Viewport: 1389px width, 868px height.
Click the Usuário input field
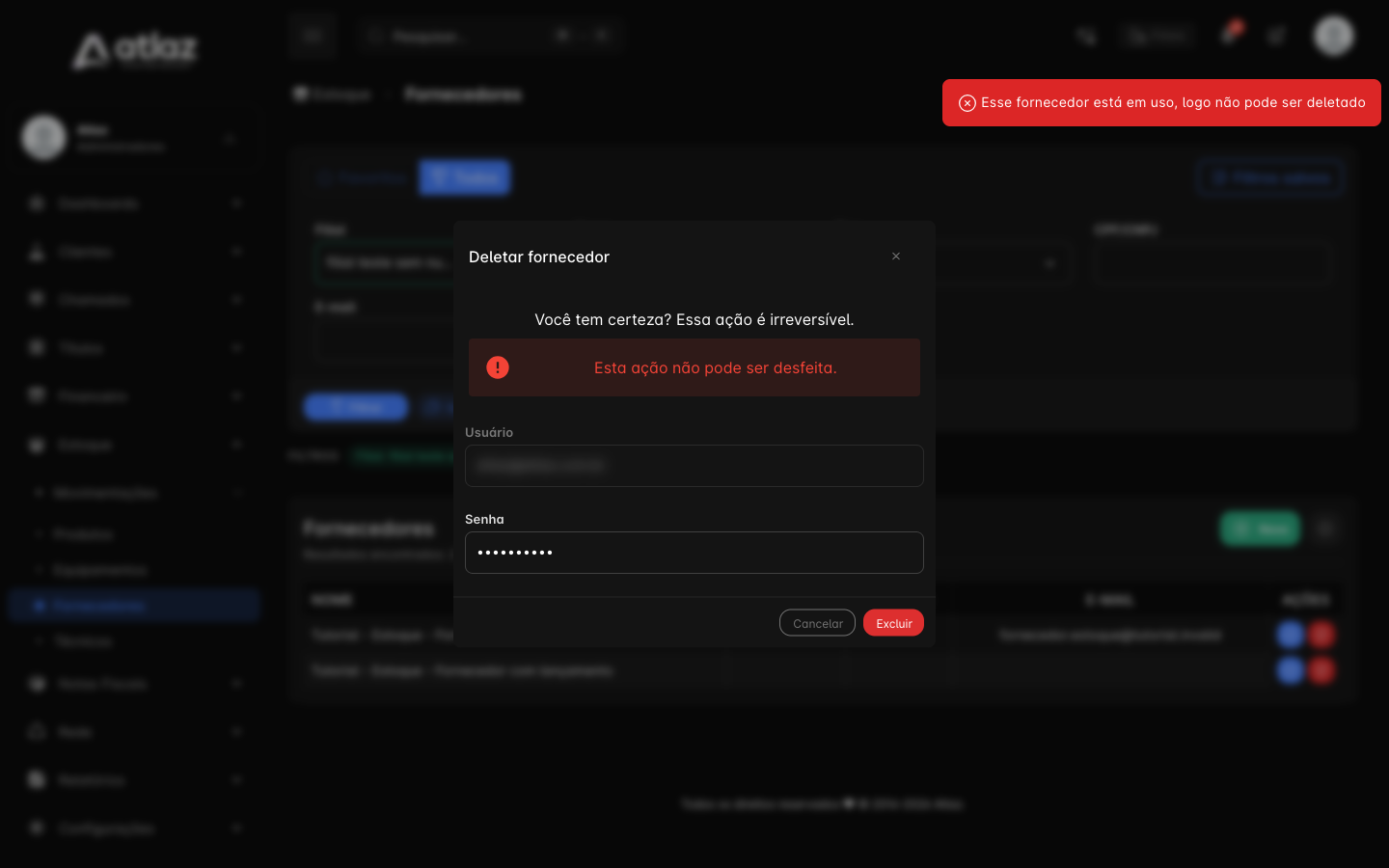pyautogui.click(x=694, y=466)
